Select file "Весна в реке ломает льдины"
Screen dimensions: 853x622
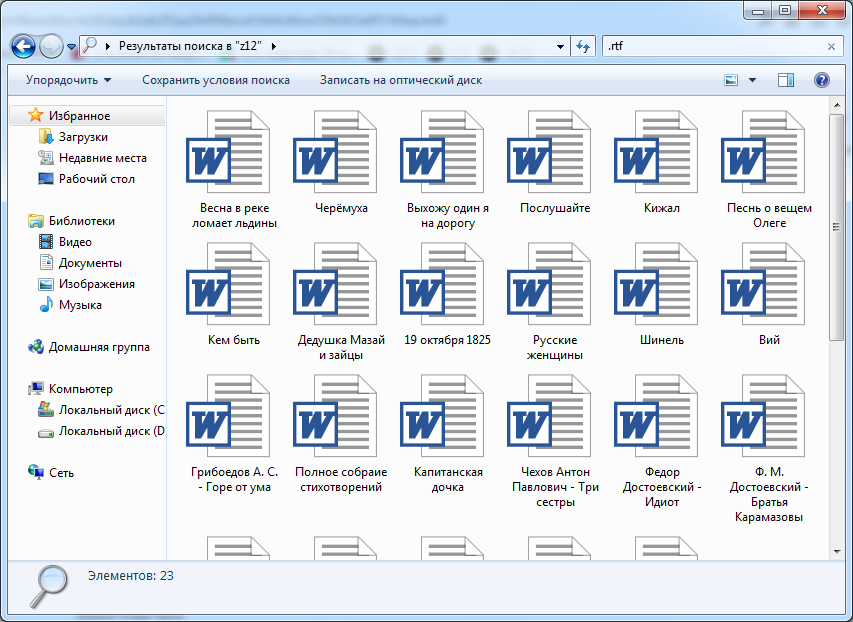[234, 169]
